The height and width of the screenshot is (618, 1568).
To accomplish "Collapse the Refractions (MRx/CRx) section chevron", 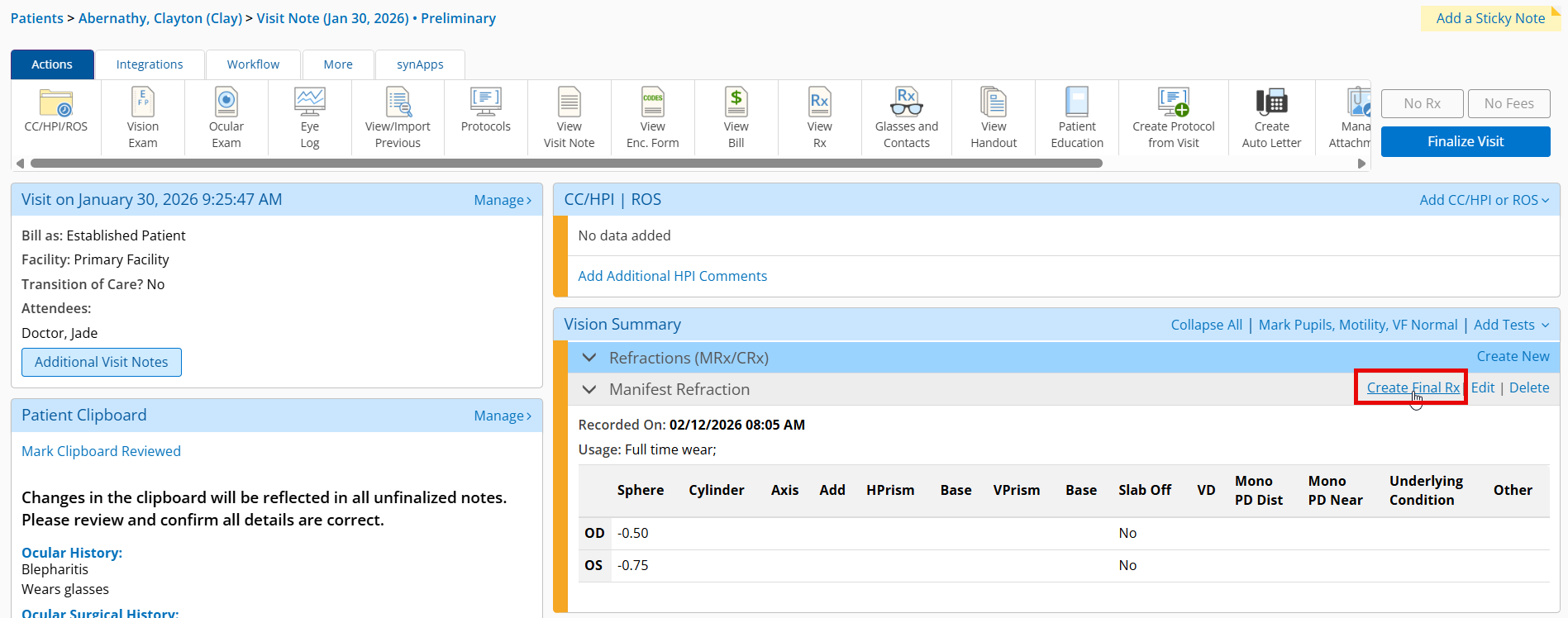I will click(x=589, y=358).
